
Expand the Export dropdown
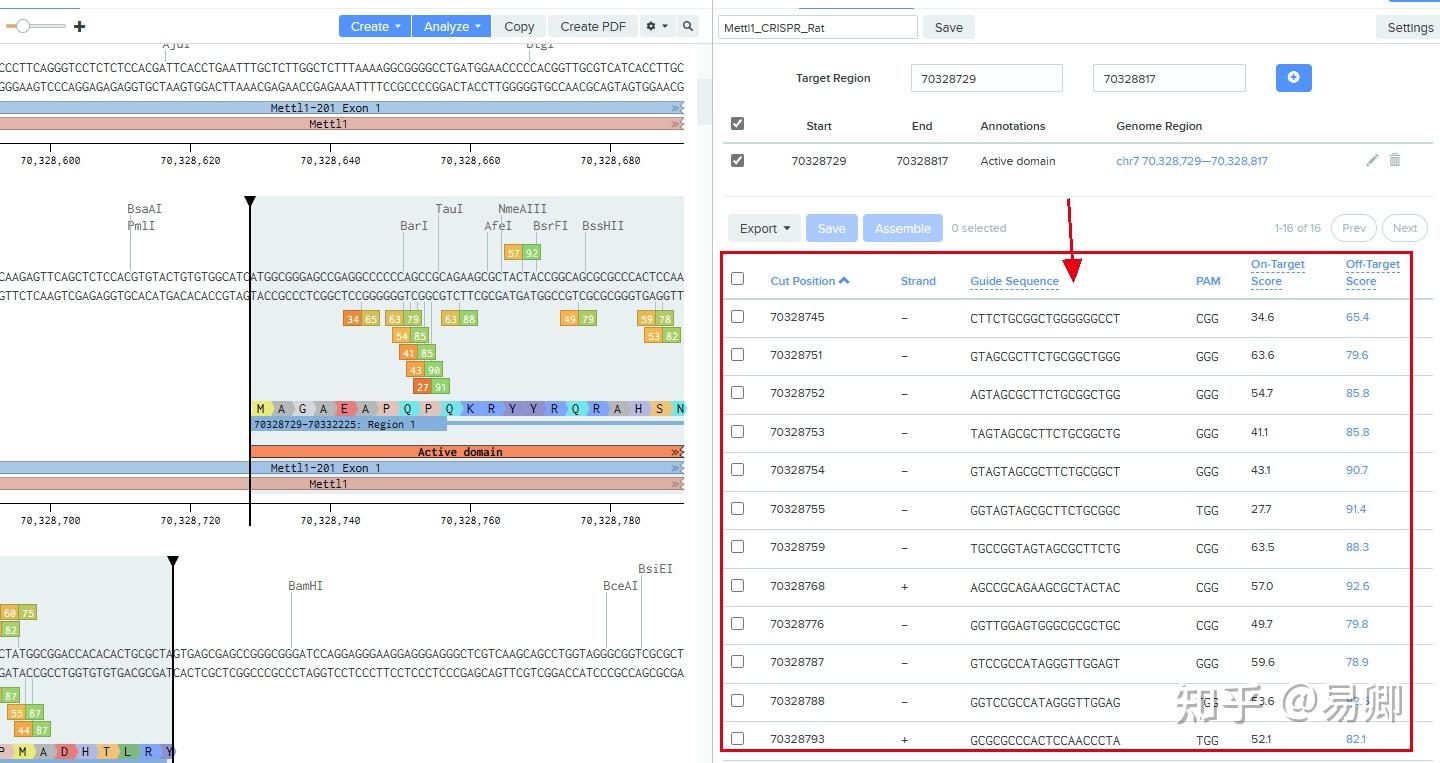763,228
